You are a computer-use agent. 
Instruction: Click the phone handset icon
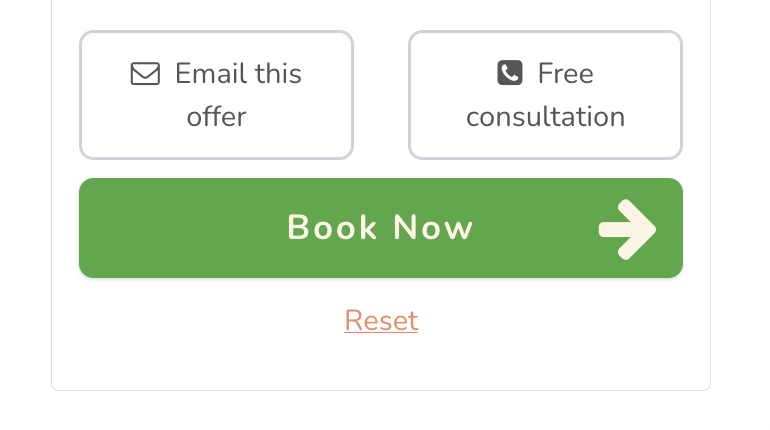510,73
